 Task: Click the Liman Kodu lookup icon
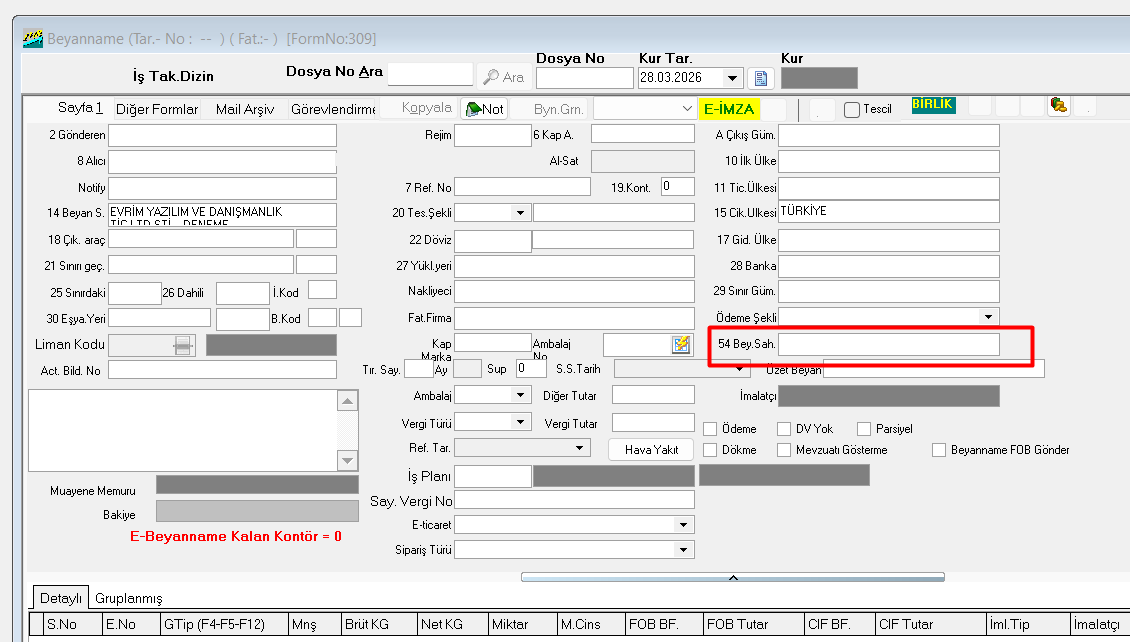pyautogui.click(x=182, y=345)
